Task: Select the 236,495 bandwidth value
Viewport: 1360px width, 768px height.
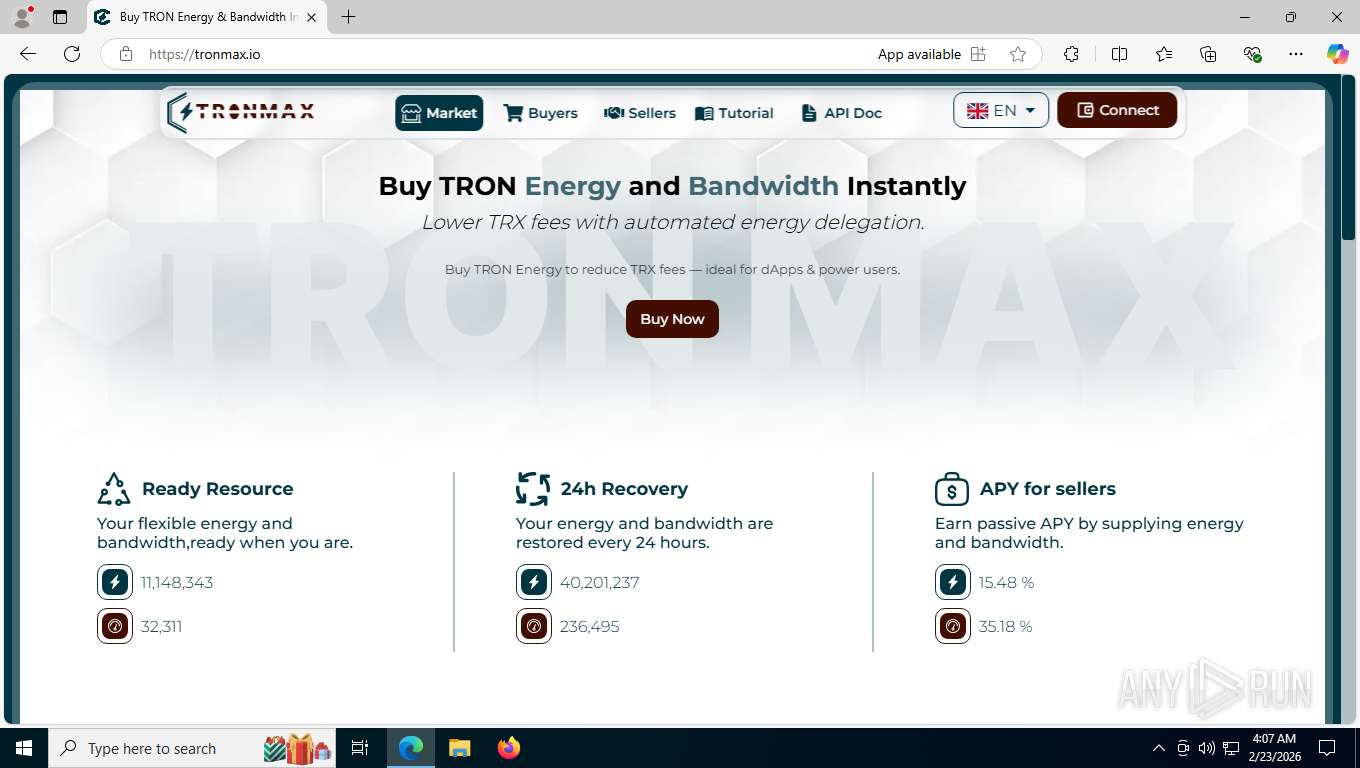Action: (590, 626)
